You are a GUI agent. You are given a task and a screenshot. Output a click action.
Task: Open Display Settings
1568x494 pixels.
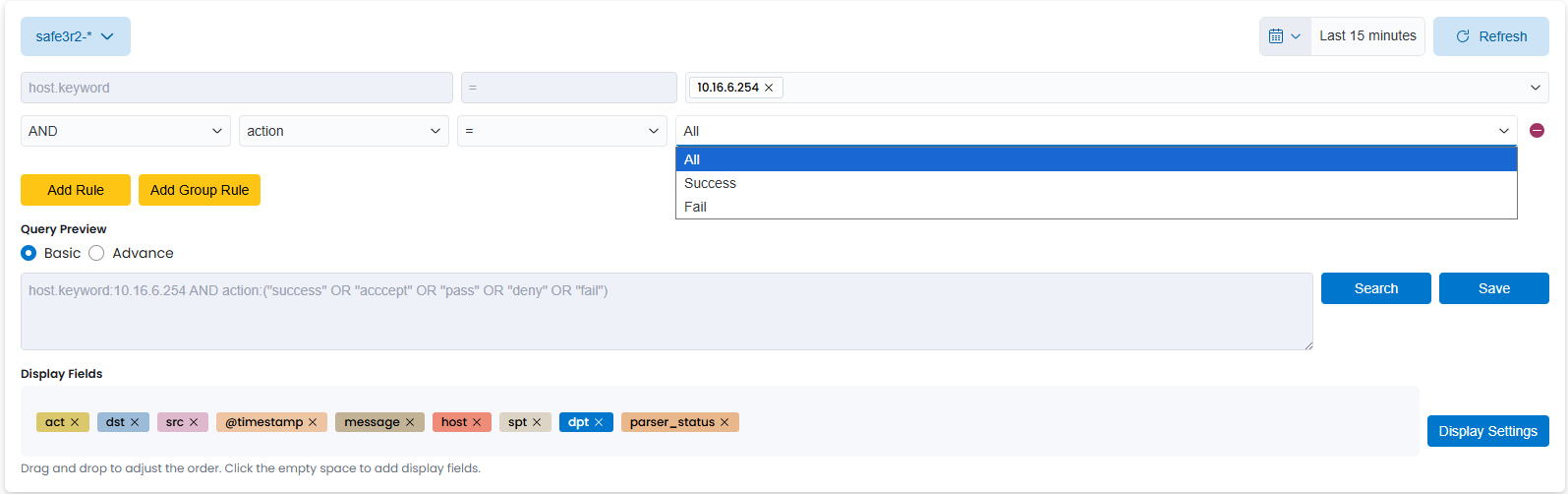click(1488, 431)
